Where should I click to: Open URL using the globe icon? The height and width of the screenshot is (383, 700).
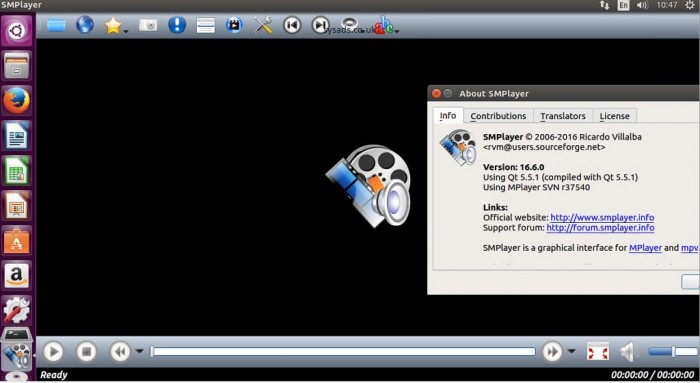tap(85, 25)
